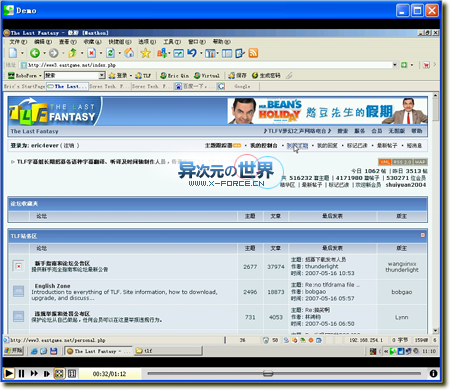450x390 pixels.
Task: Click the TLF passcard button in RoboForm bar
Action: tap(143, 76)
